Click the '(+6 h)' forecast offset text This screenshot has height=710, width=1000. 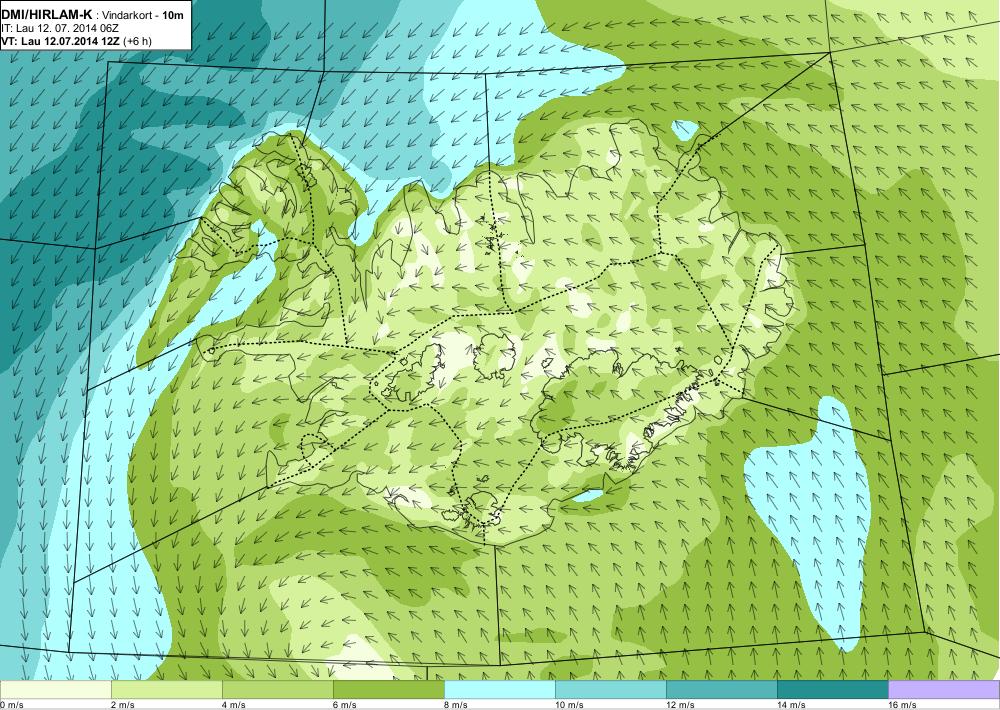138,41
